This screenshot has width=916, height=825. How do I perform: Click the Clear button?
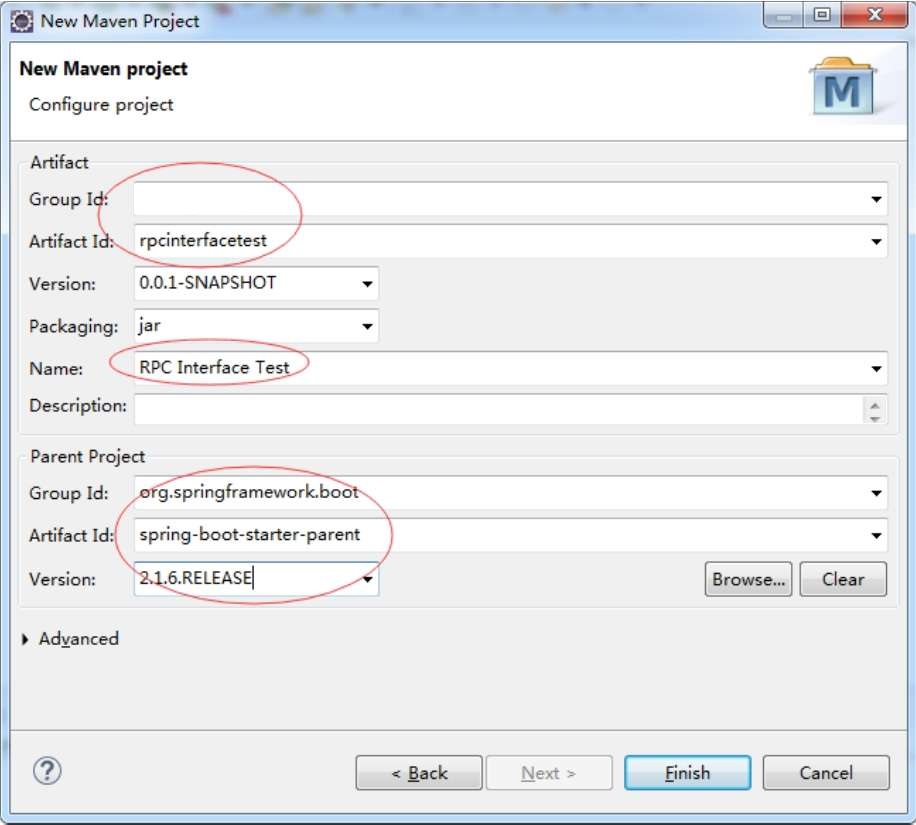[843, 579]
